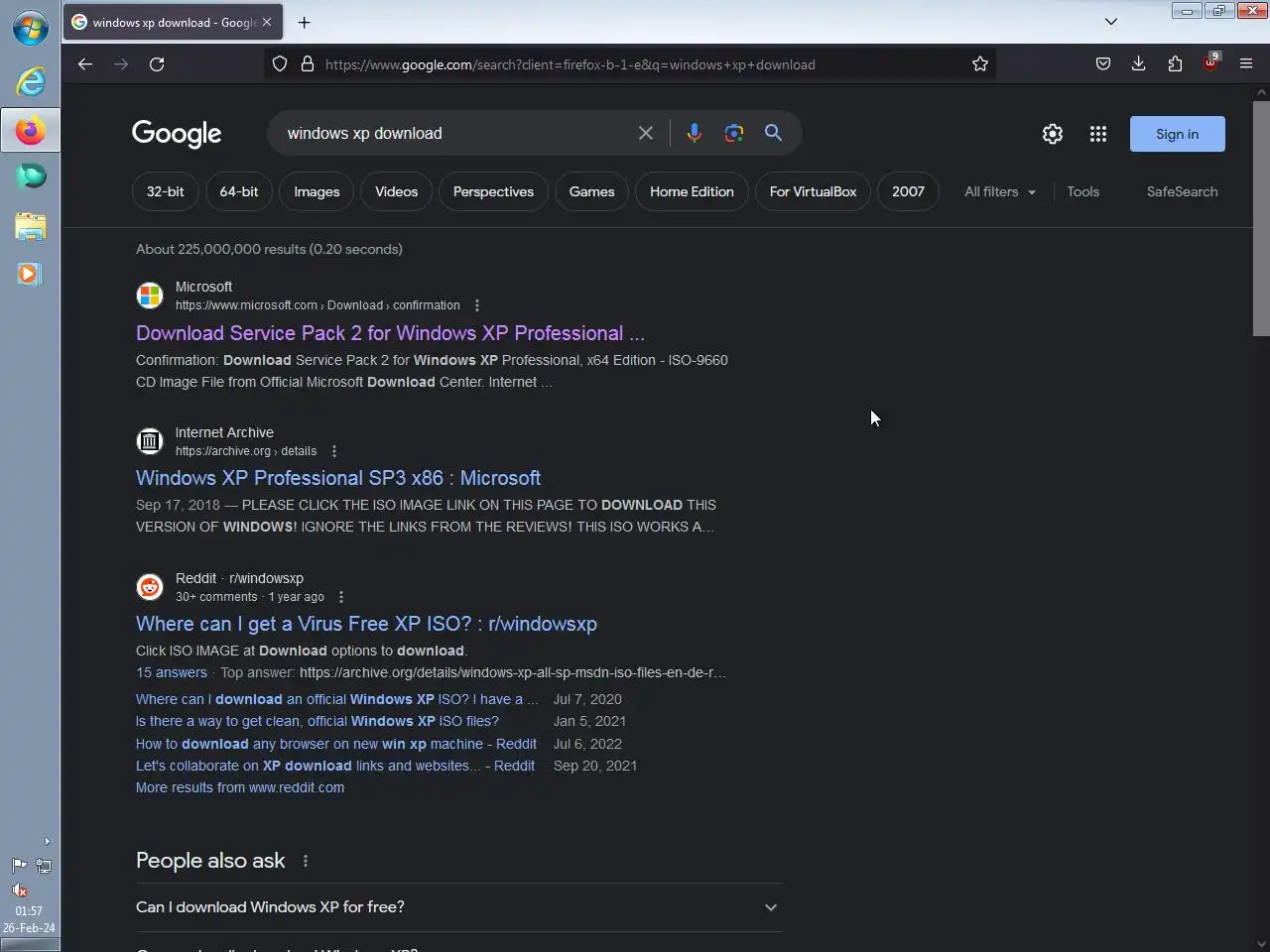Open more options for Internet Archive result

click(334, 451)
